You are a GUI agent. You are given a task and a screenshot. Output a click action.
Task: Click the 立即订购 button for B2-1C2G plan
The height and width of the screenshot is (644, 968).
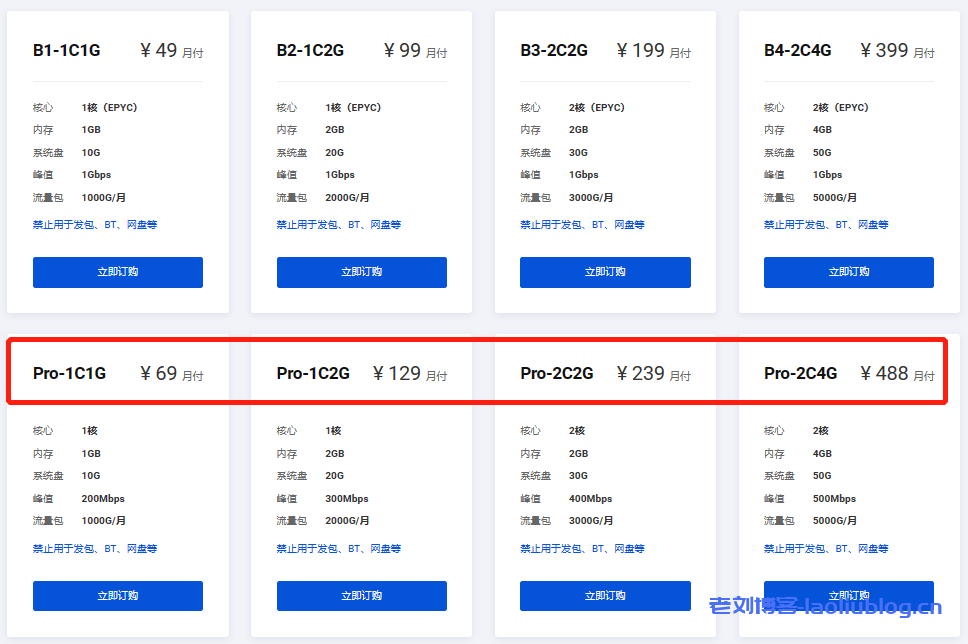click(361, 272)
